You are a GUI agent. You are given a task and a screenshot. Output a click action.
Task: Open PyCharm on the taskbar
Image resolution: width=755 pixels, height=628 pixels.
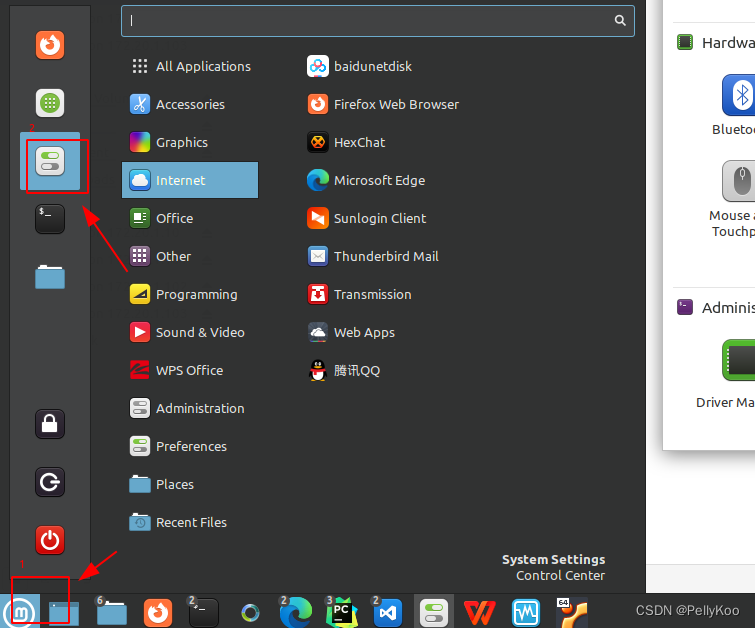point(341,613)
